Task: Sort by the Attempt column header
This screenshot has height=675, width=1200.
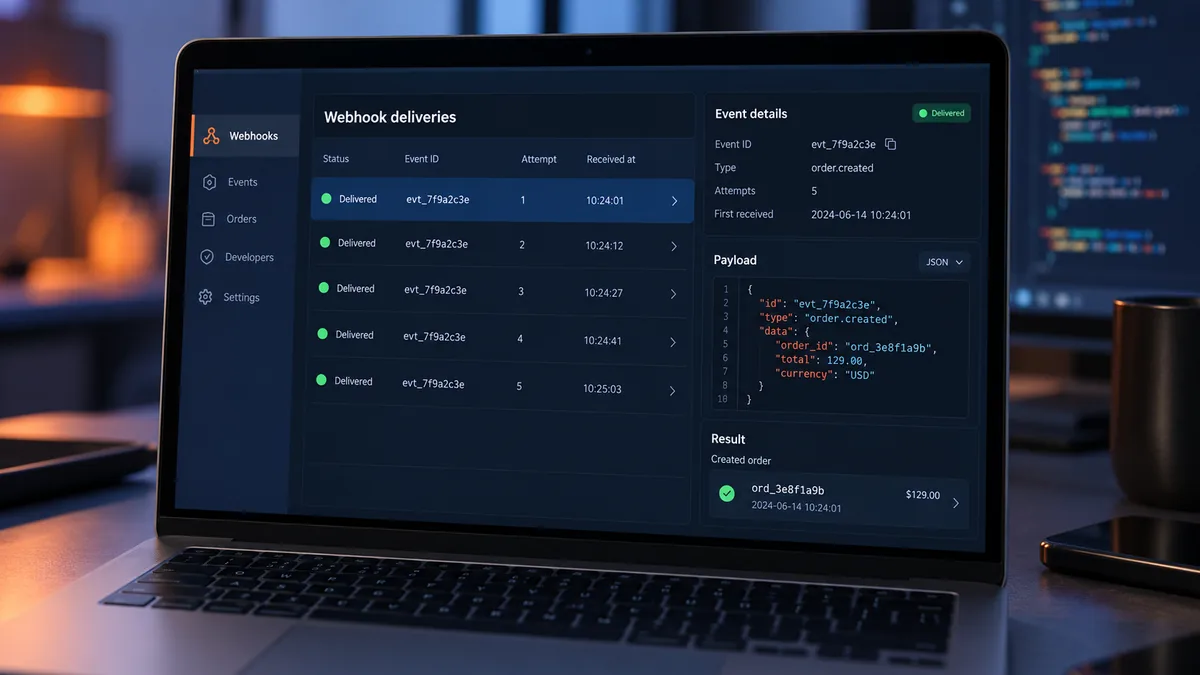Action: pyautogui.click(x=539, y=159)
